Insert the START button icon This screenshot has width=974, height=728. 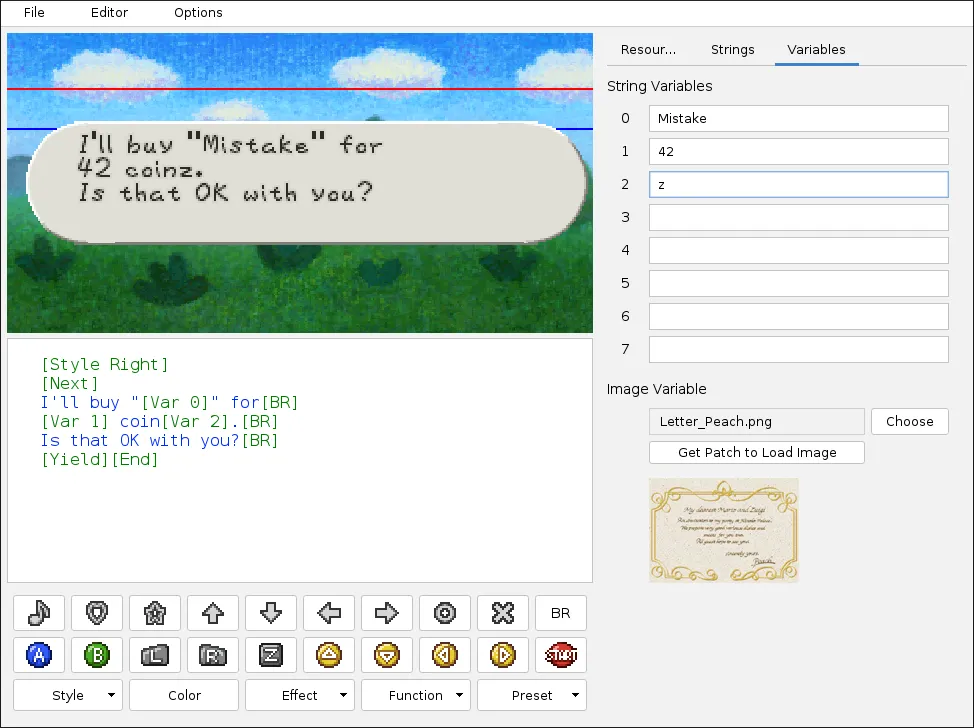coord(561,655)
